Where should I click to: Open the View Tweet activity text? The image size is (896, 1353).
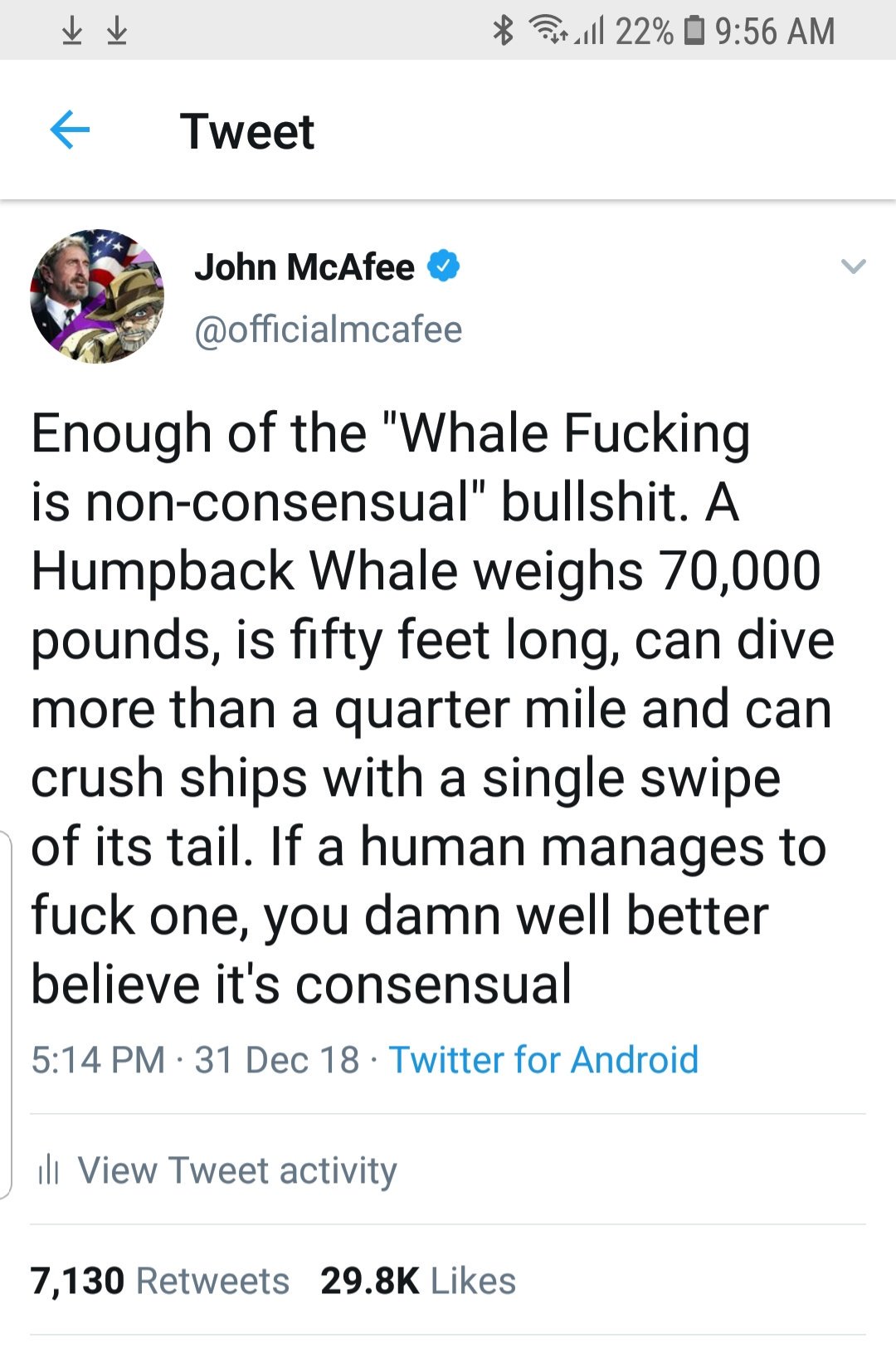[237, 1170]
